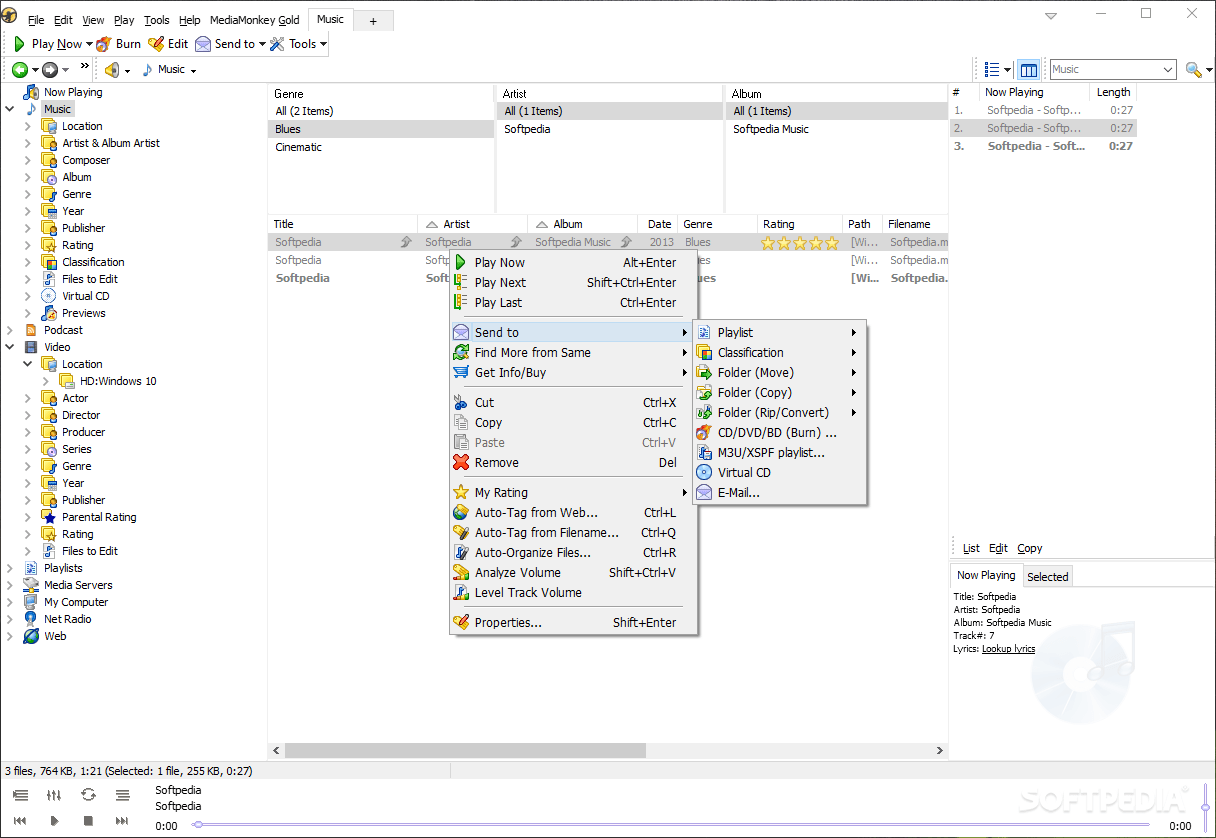This screenshot has width=1216, height=838.
Task: Click the magnifier search icon
Action: point(1193,70)
